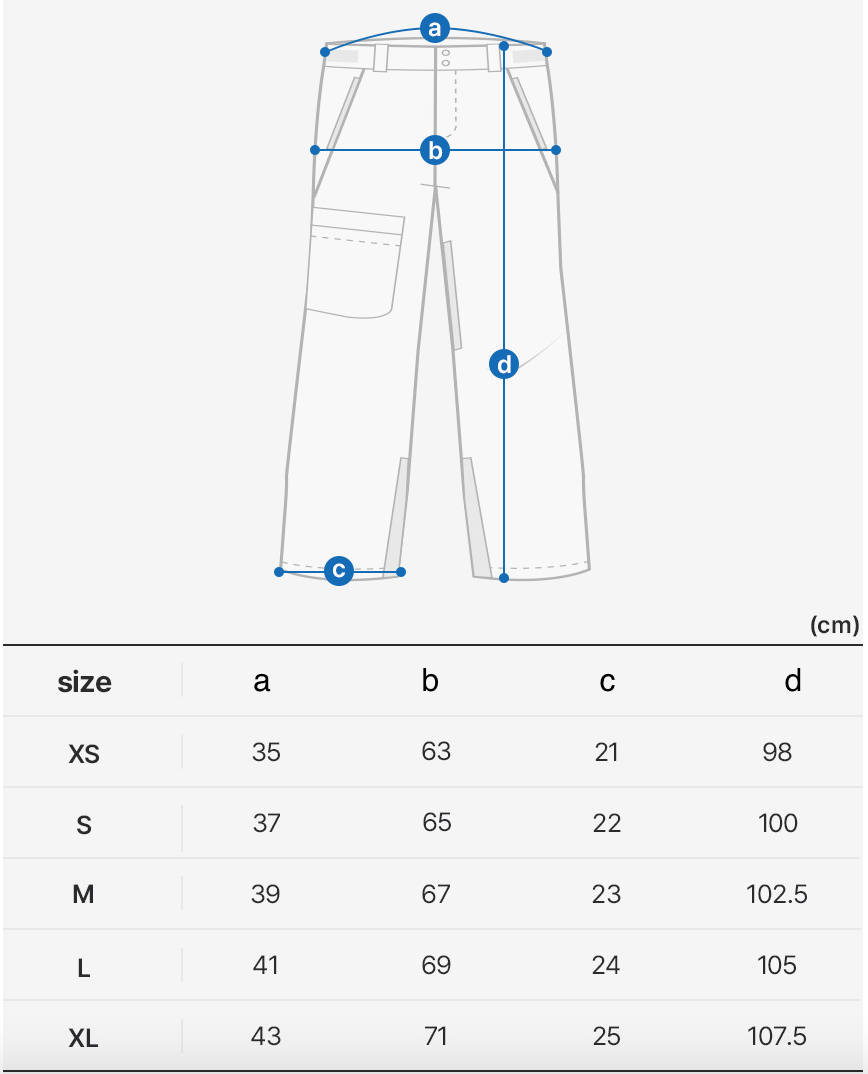Choose the XS size row label
The image size is (868, 1074).
[x=84, y=754]
